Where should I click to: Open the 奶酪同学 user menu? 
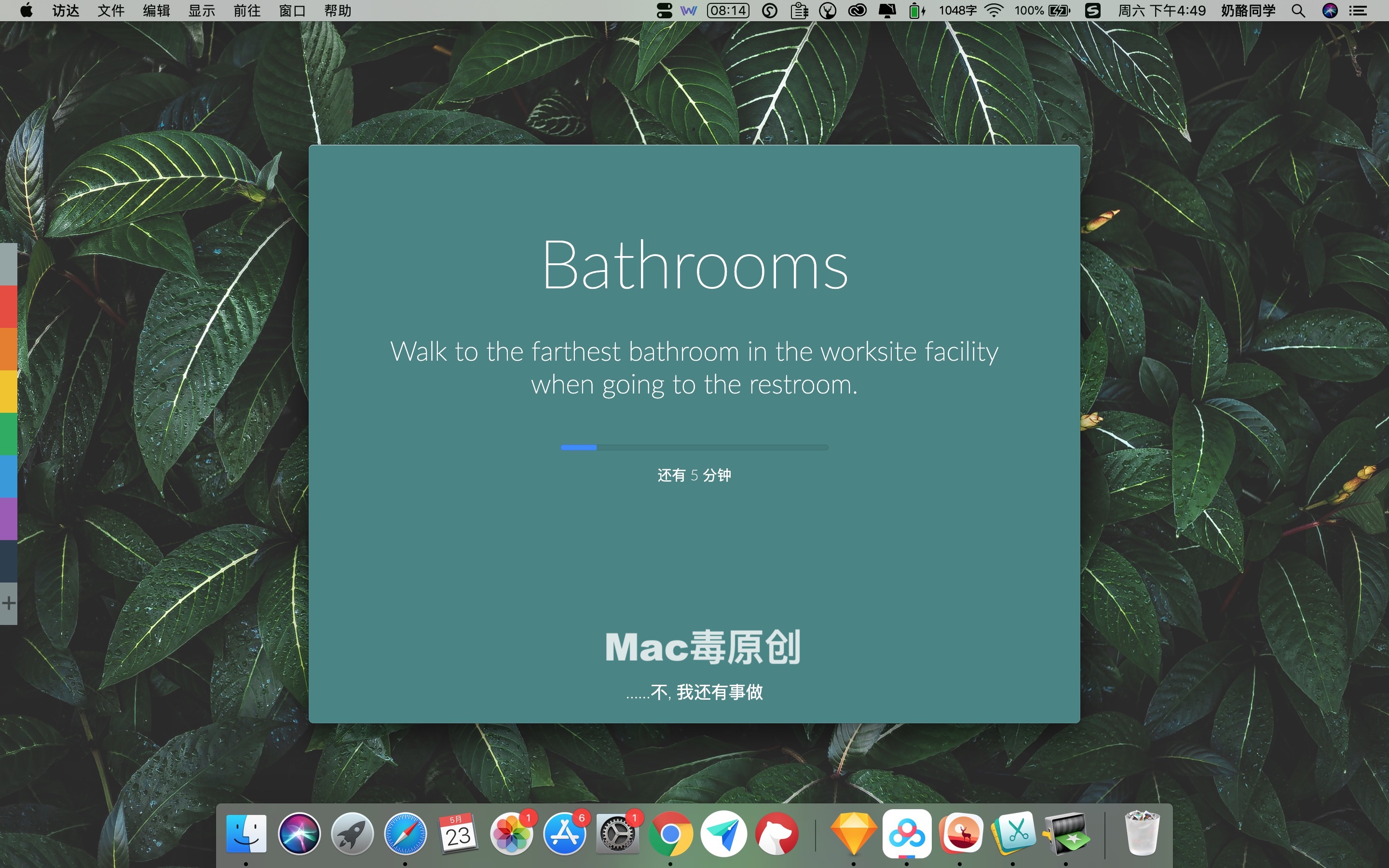point(1248,10)
